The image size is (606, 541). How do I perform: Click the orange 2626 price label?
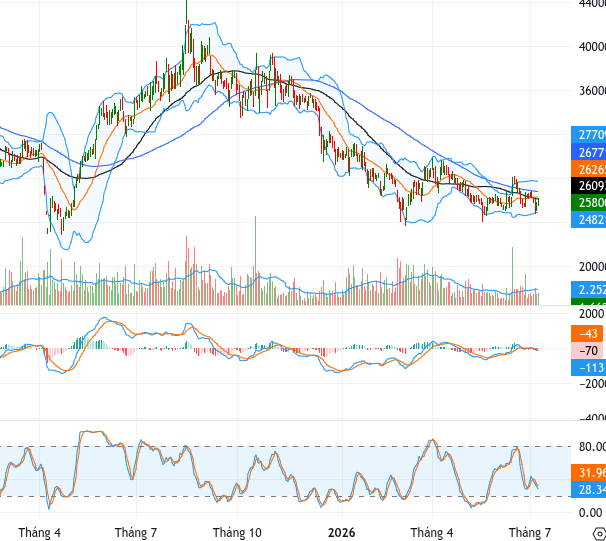click(x=589, y=169)
